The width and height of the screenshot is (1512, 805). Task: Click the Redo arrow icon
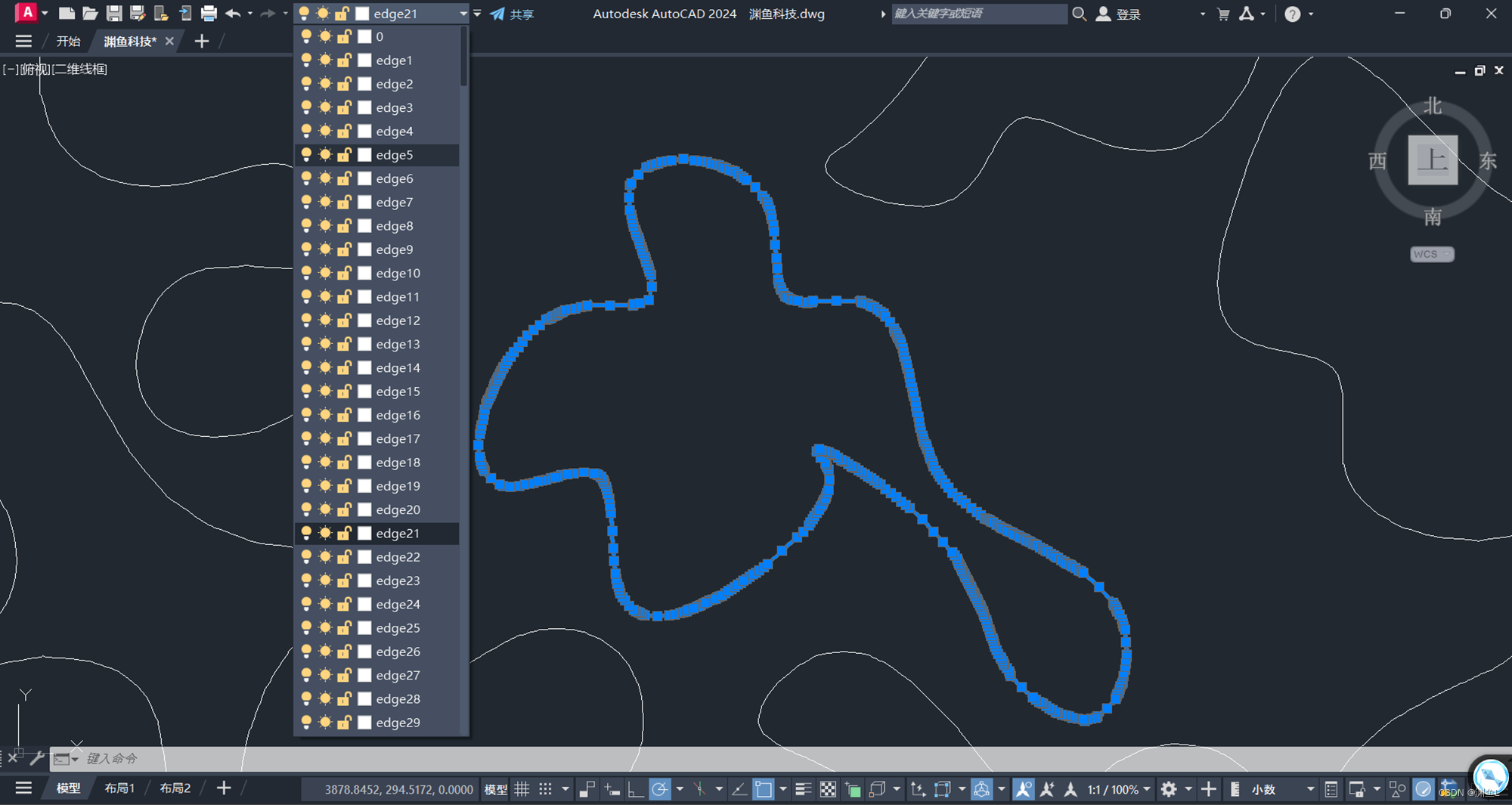pos(267,14)
